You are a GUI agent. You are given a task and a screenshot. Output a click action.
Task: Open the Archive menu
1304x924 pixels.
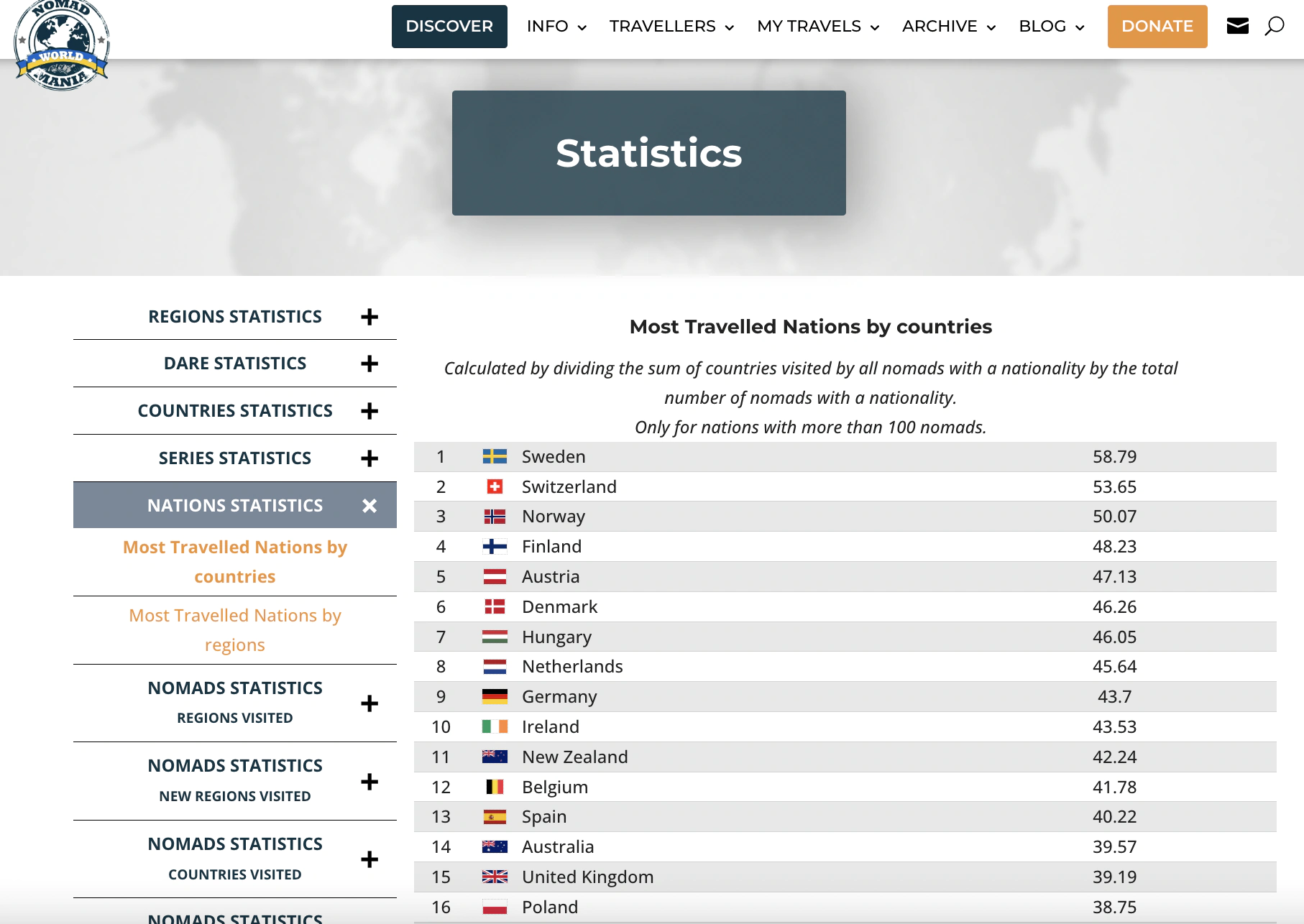tap(948, 27)
